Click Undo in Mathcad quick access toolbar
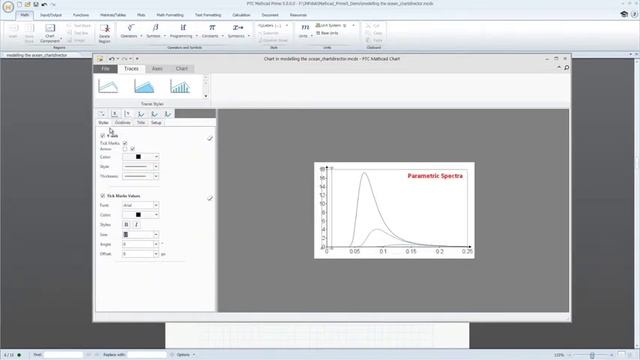Screen dimensions: 640x360 [x=44, y=4]
